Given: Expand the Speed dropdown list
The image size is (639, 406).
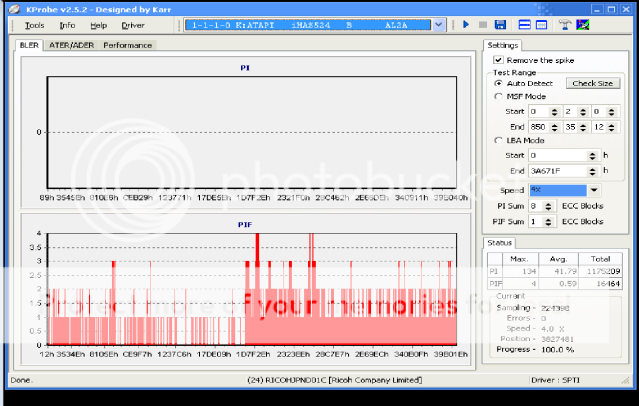Looking at the screenshot, I should point(594,190).
